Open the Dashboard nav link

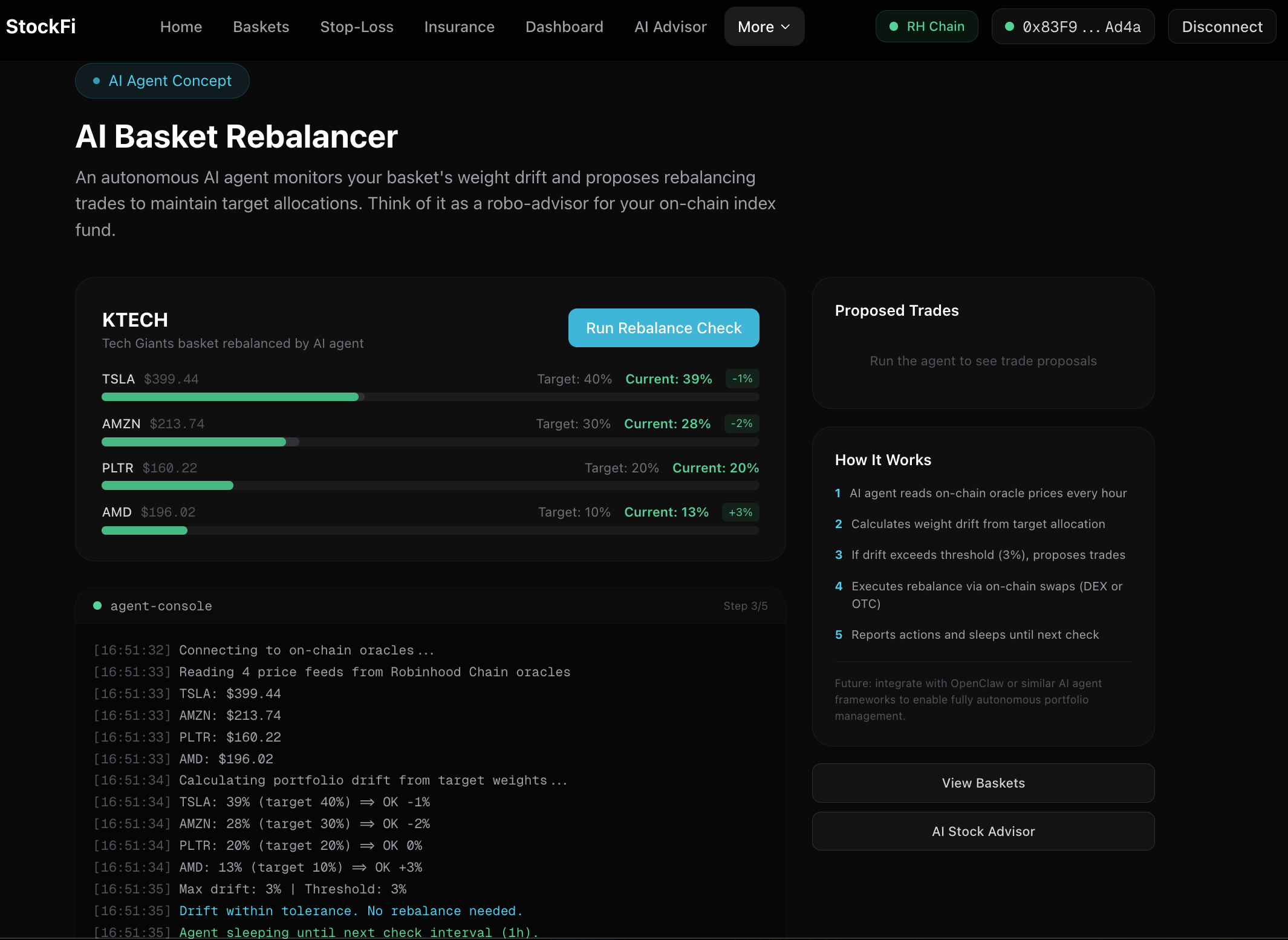pyautogui.click(x=564, y=27)
